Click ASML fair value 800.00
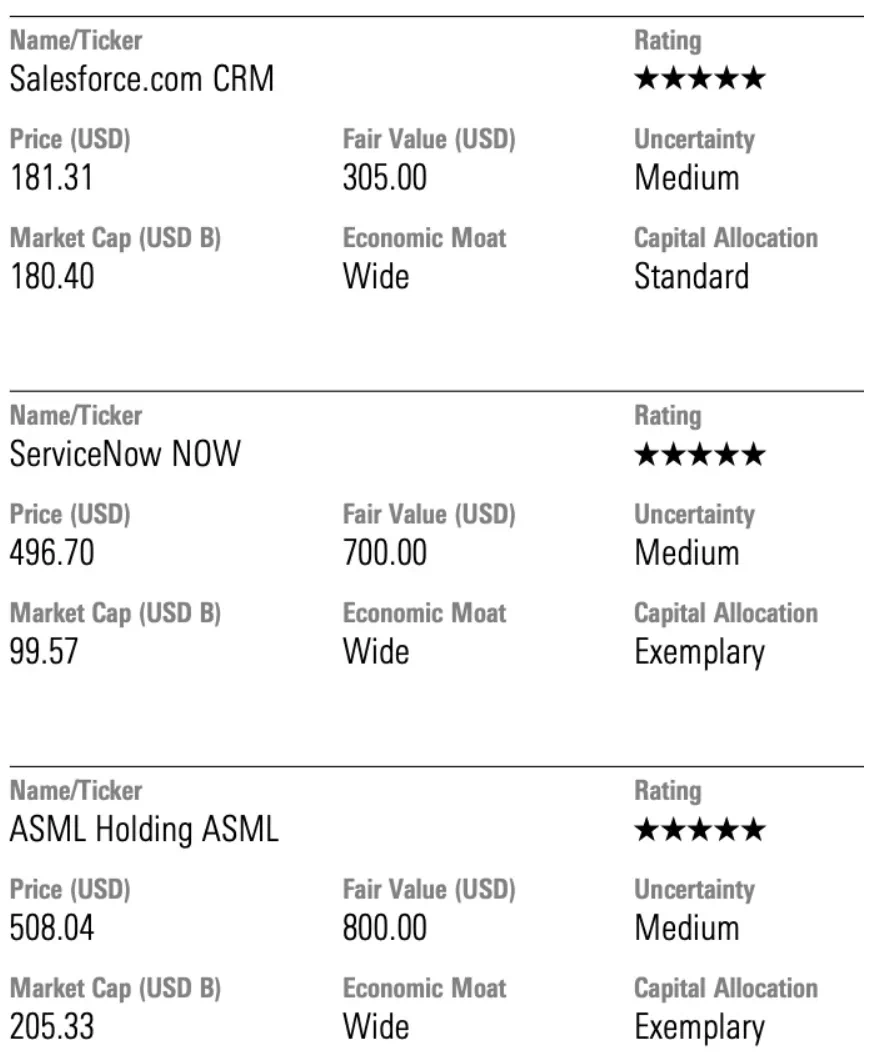 385,928
